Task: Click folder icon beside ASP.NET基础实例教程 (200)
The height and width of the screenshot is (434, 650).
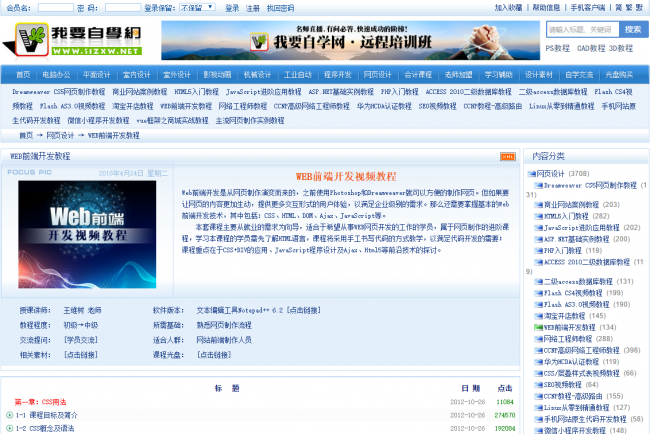Action: (x=538, y=239)
